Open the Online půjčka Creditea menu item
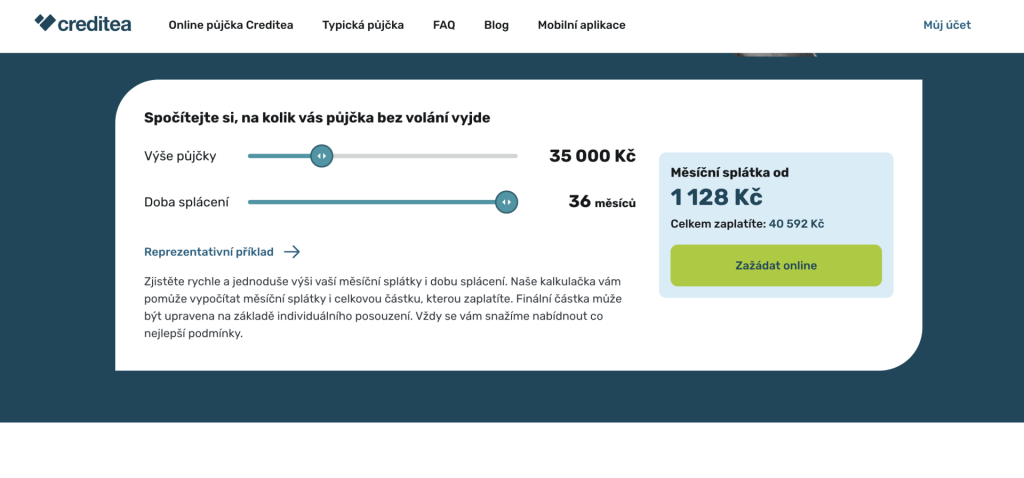 [x=231, y=25]
